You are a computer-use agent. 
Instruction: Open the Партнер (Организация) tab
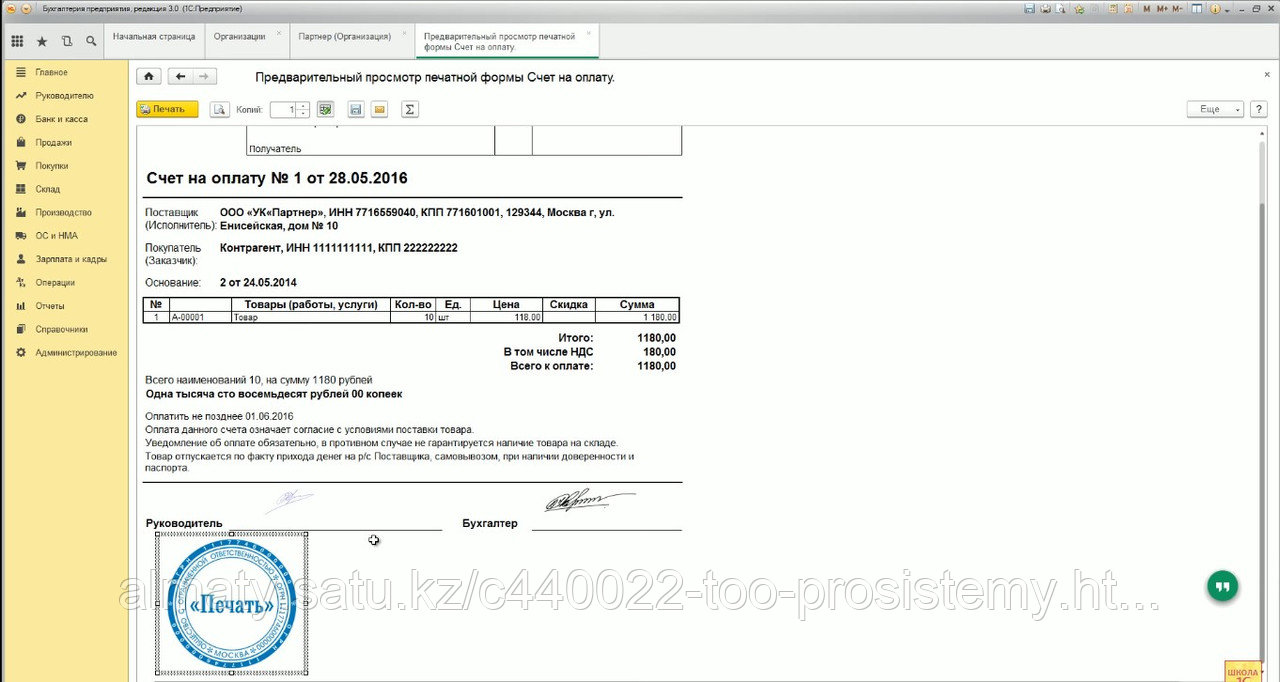pyautogui.click(x=344, y=36)
